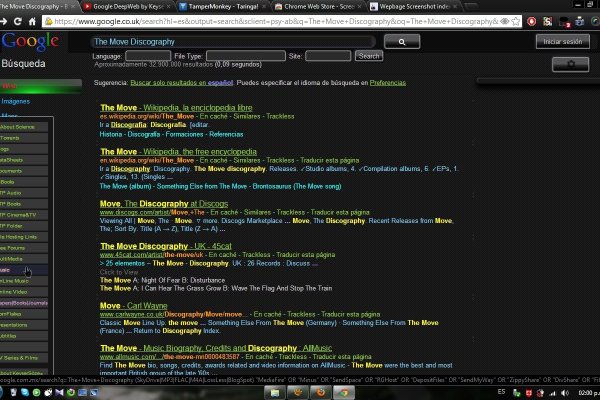The image size is (600, 400).
Task: Open The Move - Music Biography AllMusic result
Action: [216, 348]
